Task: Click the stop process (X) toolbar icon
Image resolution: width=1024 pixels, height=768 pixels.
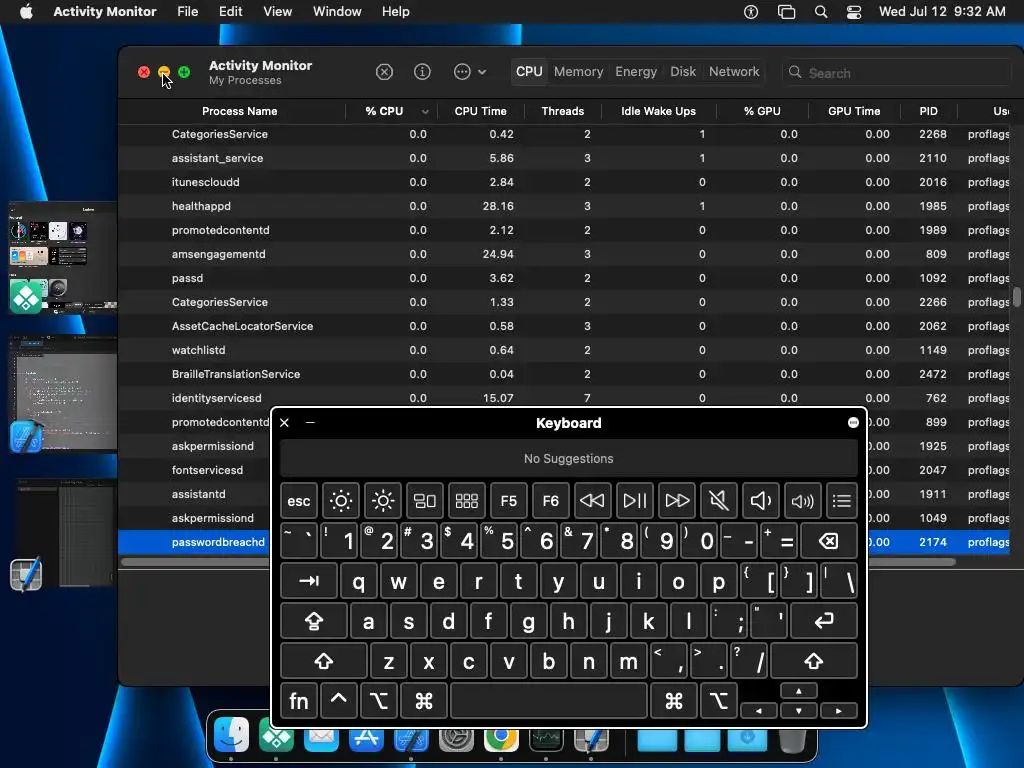Action: (x=384, y=72)
